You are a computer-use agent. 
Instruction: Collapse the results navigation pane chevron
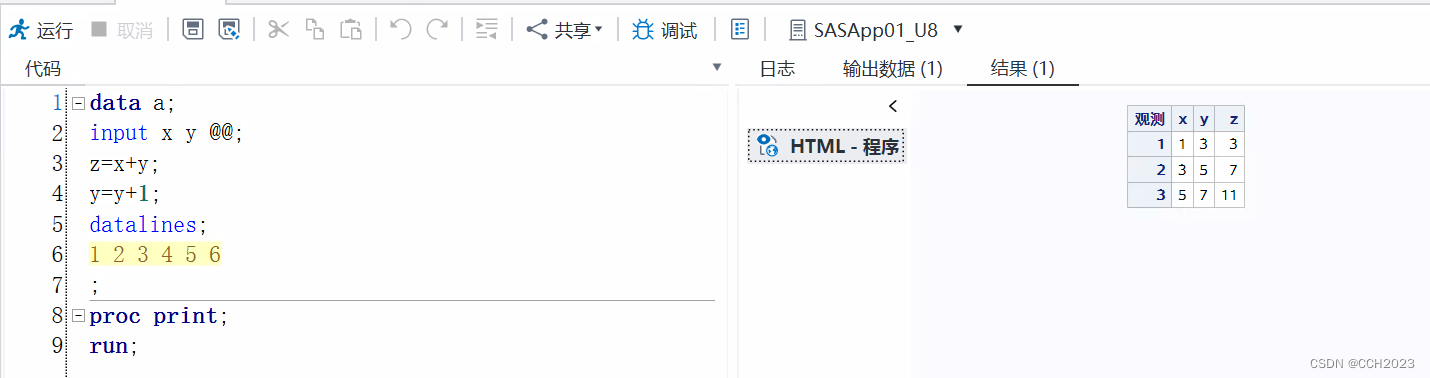tap(893, 106)
